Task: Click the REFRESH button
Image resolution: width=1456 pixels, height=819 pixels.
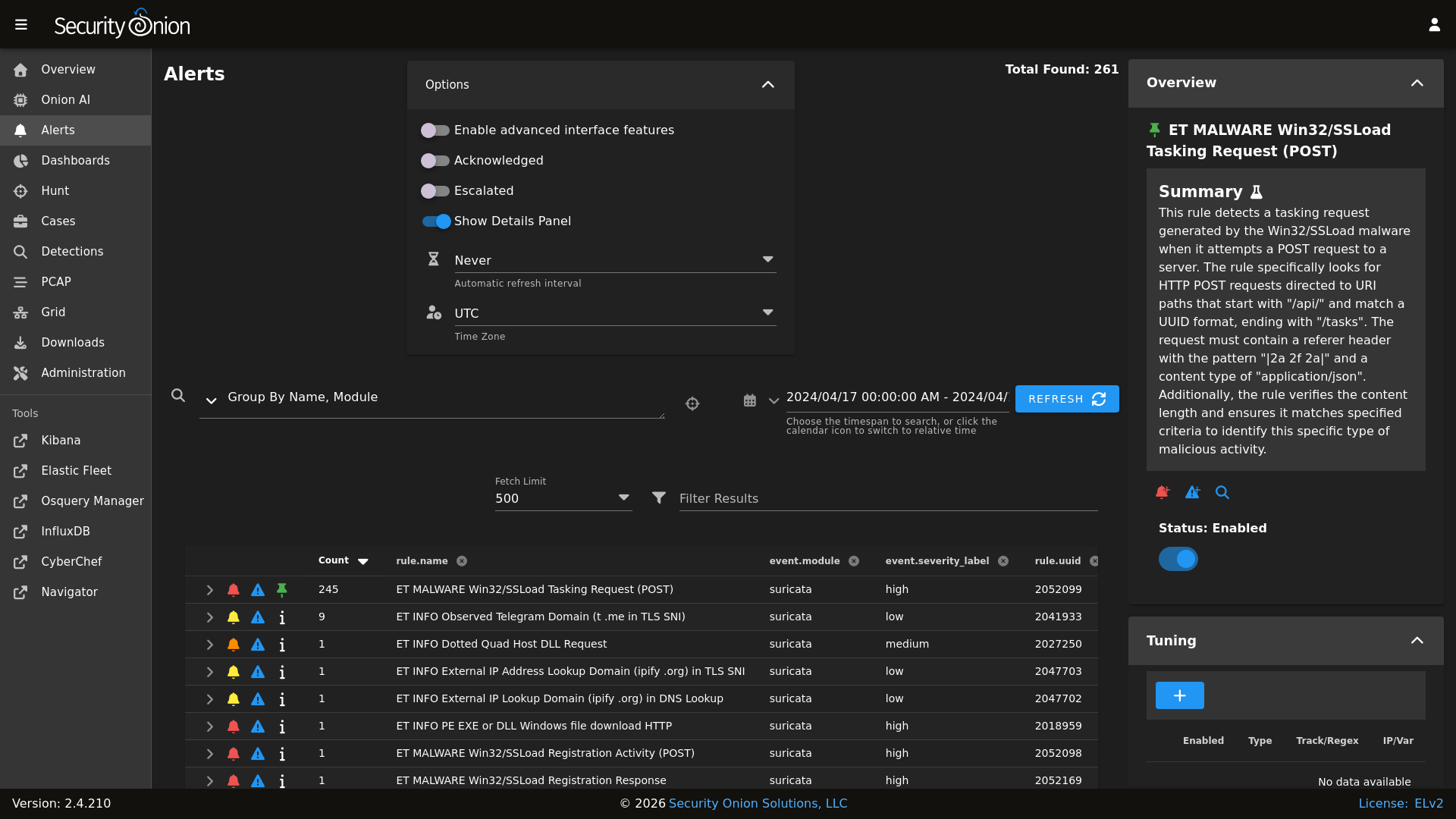Action: pos(1066,399)
